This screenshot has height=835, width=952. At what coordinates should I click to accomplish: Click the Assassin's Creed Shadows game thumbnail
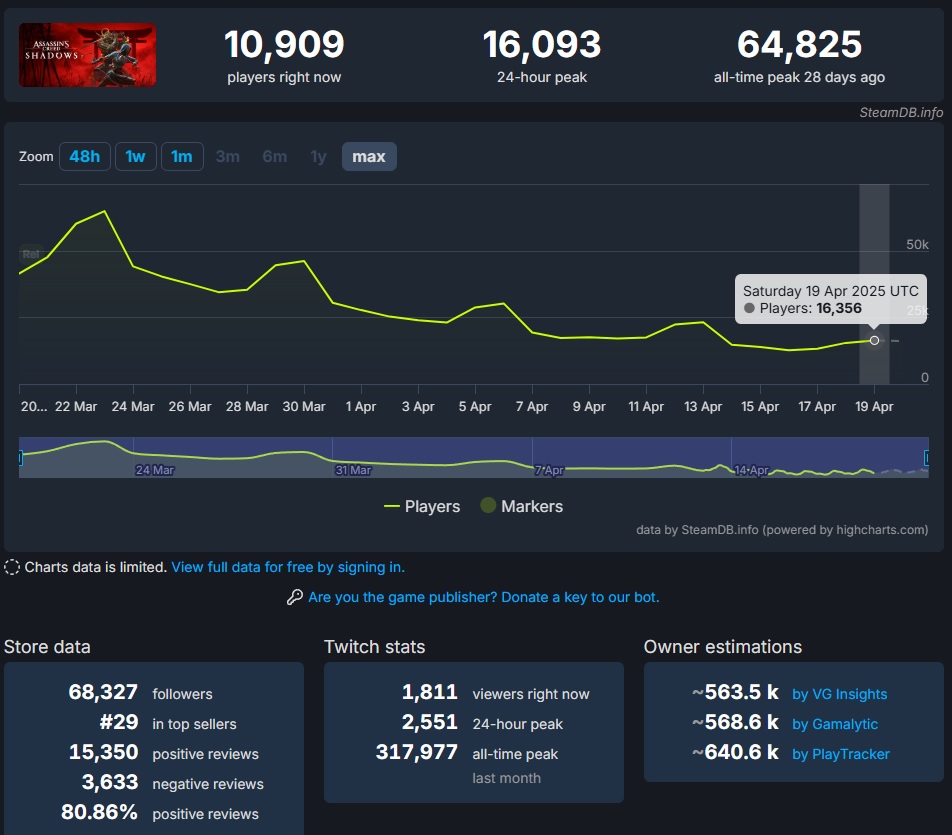(87, 55)
